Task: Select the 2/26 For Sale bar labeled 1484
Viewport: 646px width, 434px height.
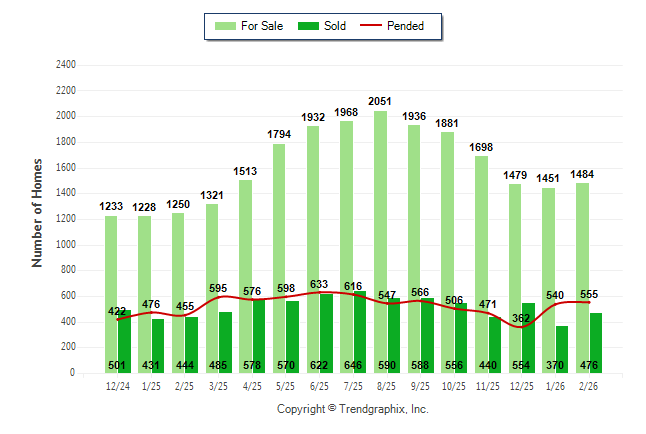Action: tap(582, 250)
